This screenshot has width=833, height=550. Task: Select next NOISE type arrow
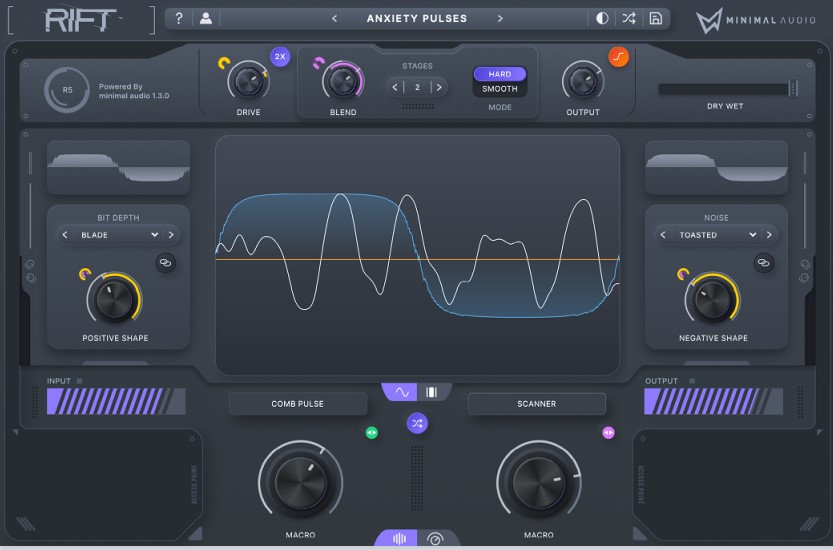point(769,235)
